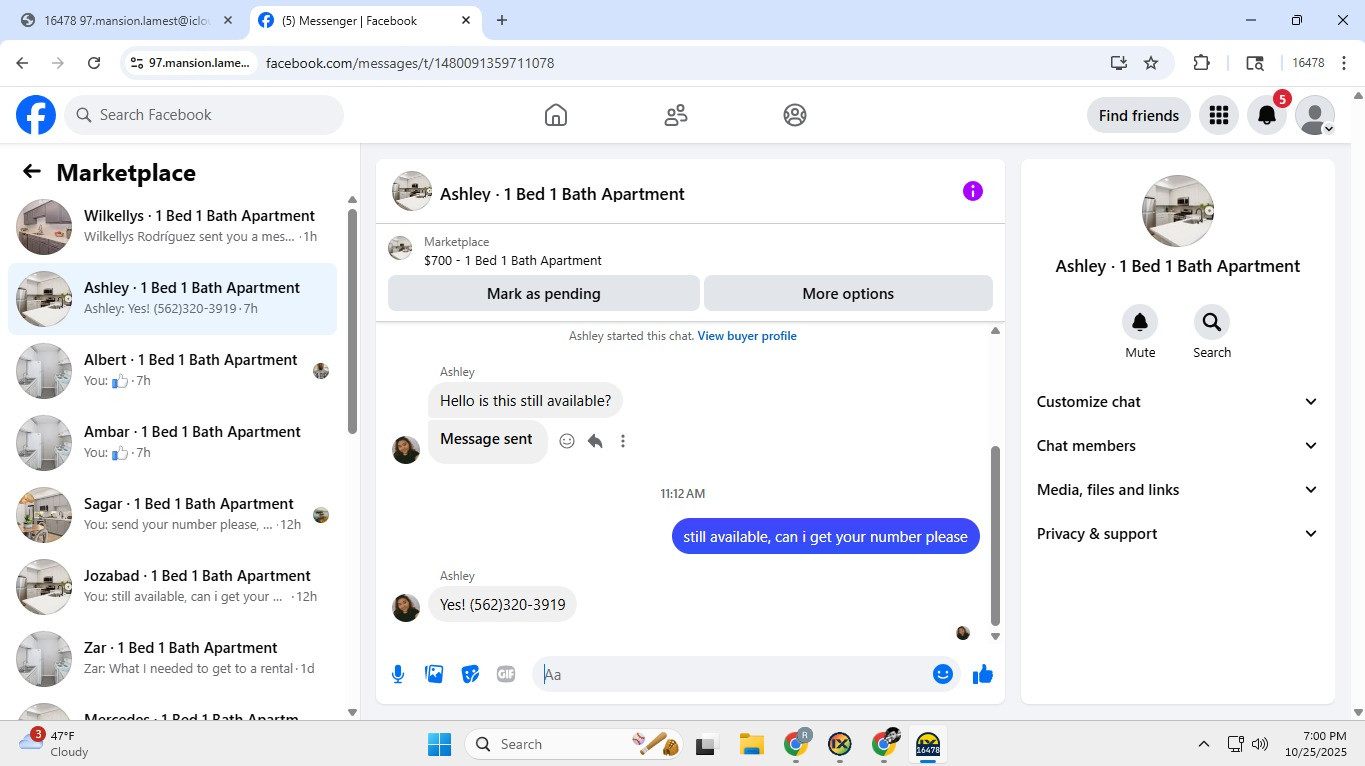Reply to the 'Message sent' message
This screenshot has width=1365, height=766.
tap(595, 441)
